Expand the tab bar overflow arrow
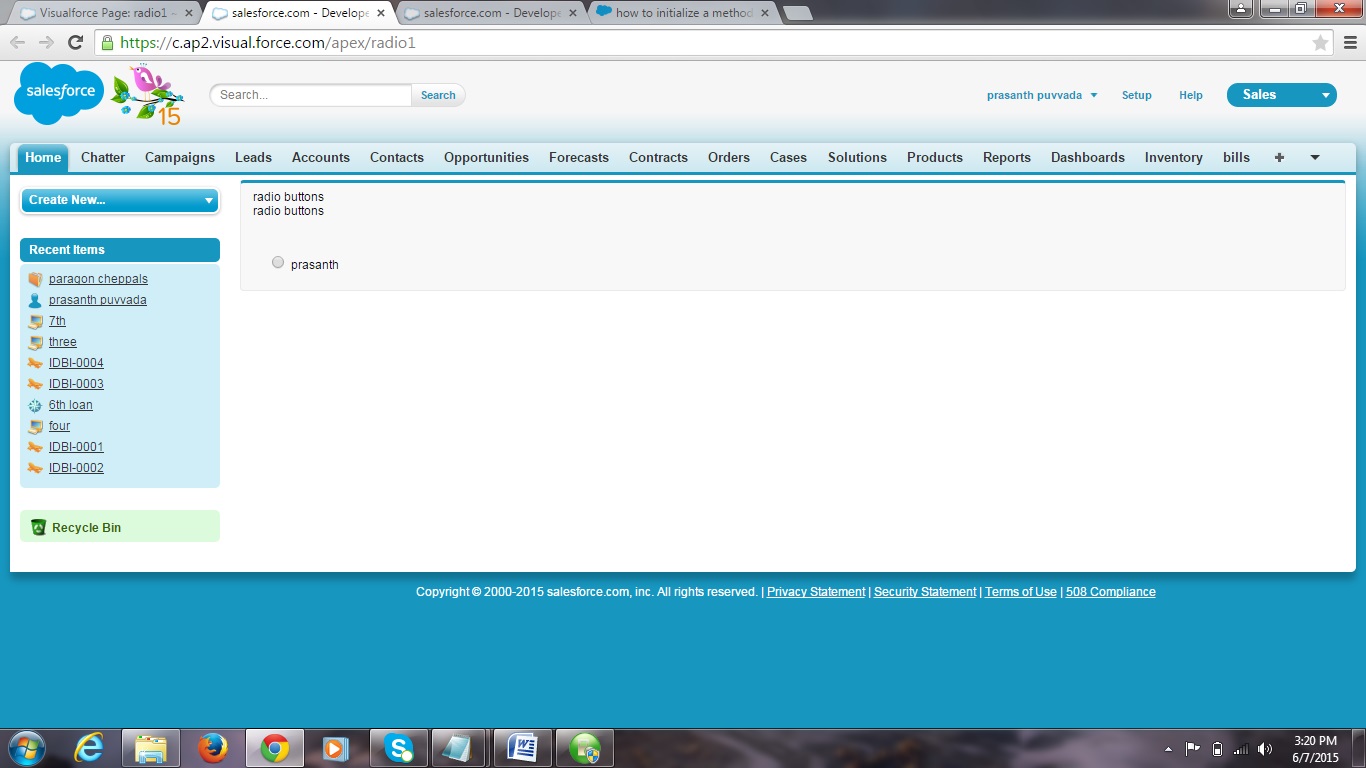Screen dimensions: 1366x768 (1315, 157)
